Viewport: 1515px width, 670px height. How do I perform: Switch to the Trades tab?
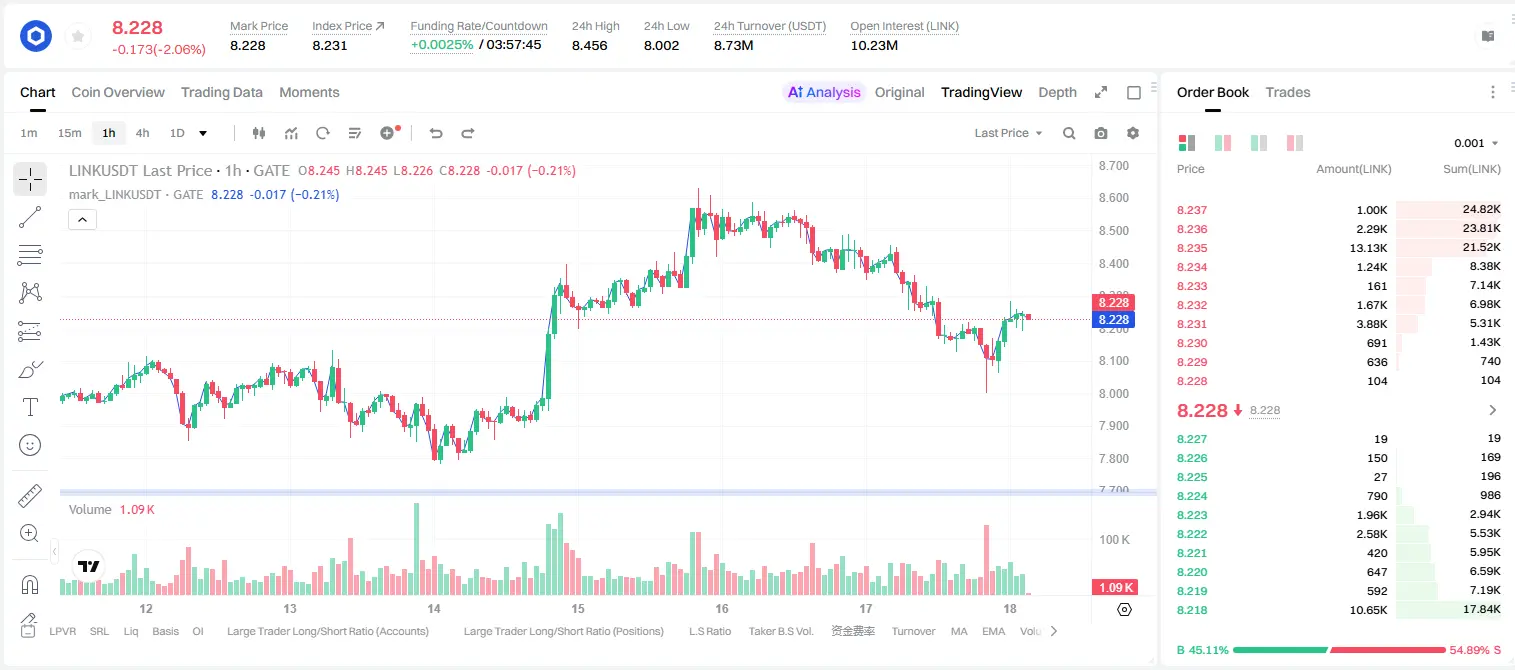pyautogui.click(x=1288, y=92)
